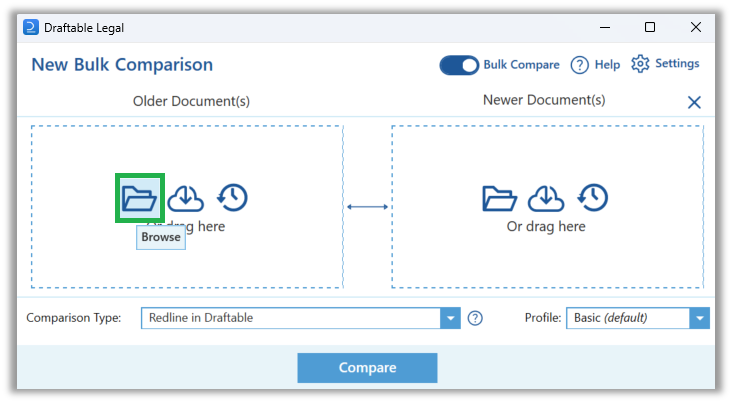Start comparison with Compare button
The height and width of the screenshot is (403, 732).
(367, 368)
